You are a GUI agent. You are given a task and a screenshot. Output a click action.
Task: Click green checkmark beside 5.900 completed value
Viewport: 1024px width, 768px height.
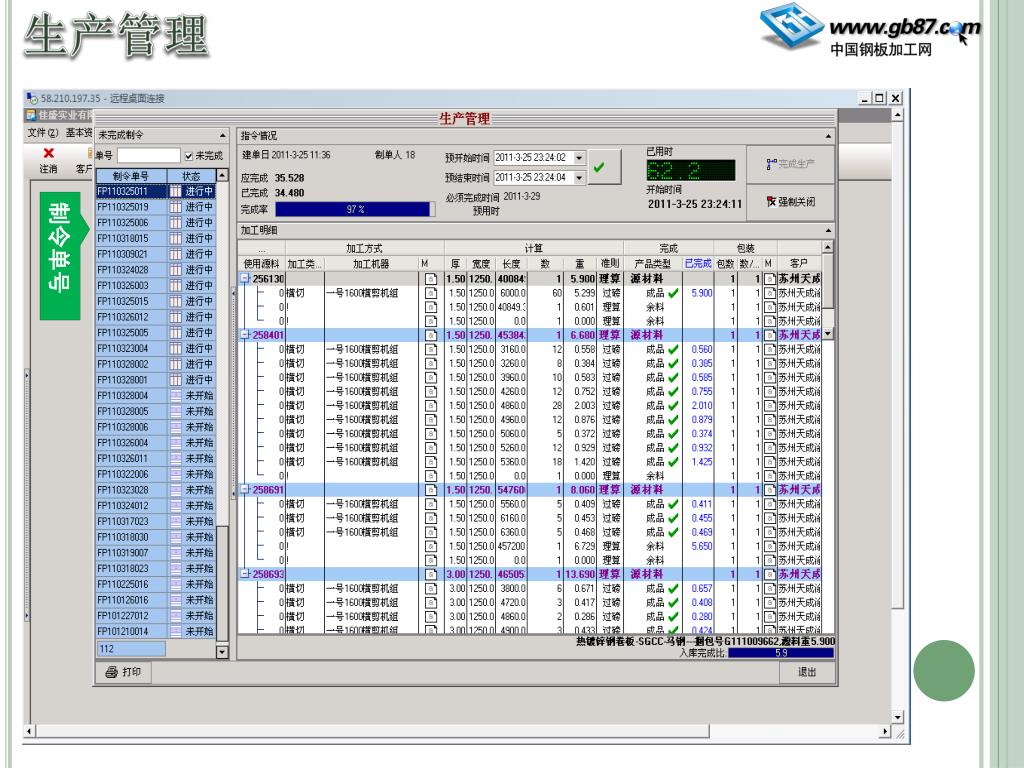[x=673, y=293]
